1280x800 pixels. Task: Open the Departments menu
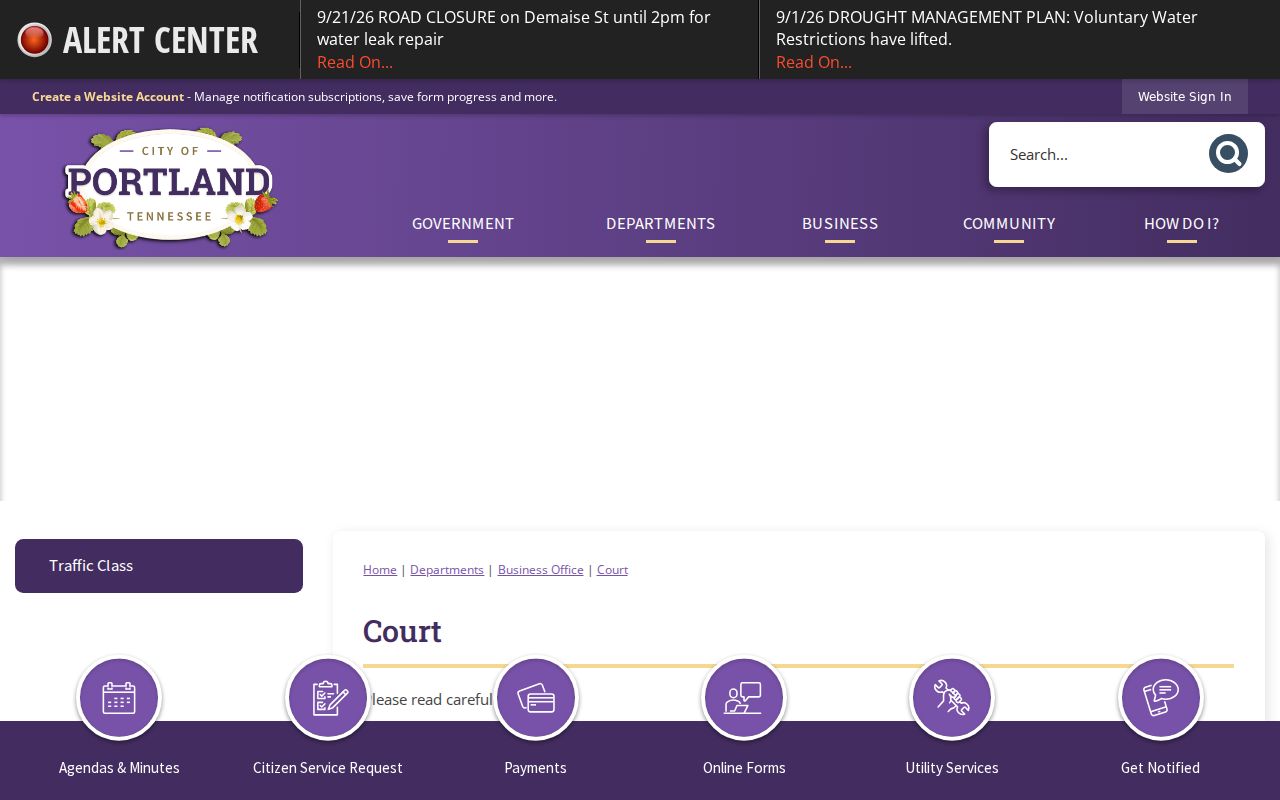(661, 224)
